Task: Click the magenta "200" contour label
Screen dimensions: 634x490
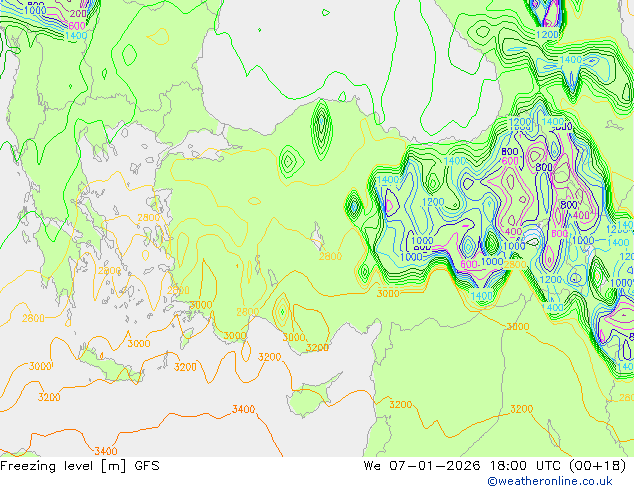Action: point(78,14)
